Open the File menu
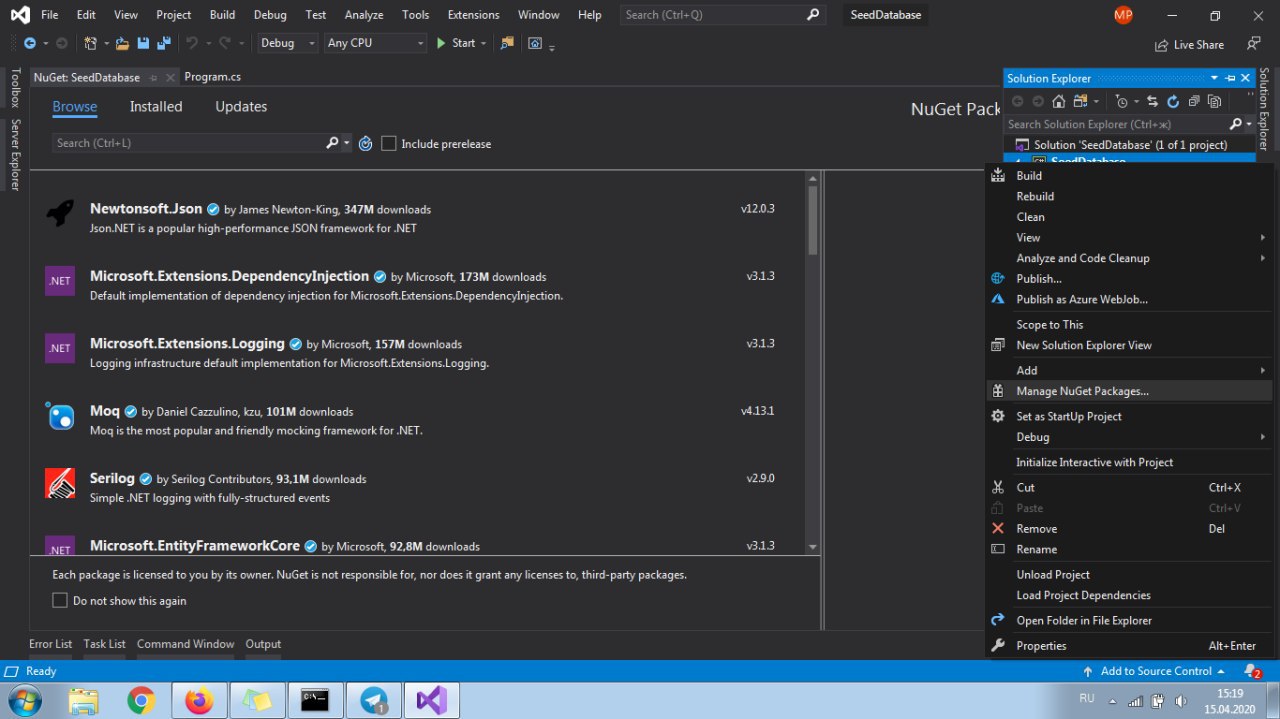Viewport: 1280px width, 719px height. [x=50, y=15]
